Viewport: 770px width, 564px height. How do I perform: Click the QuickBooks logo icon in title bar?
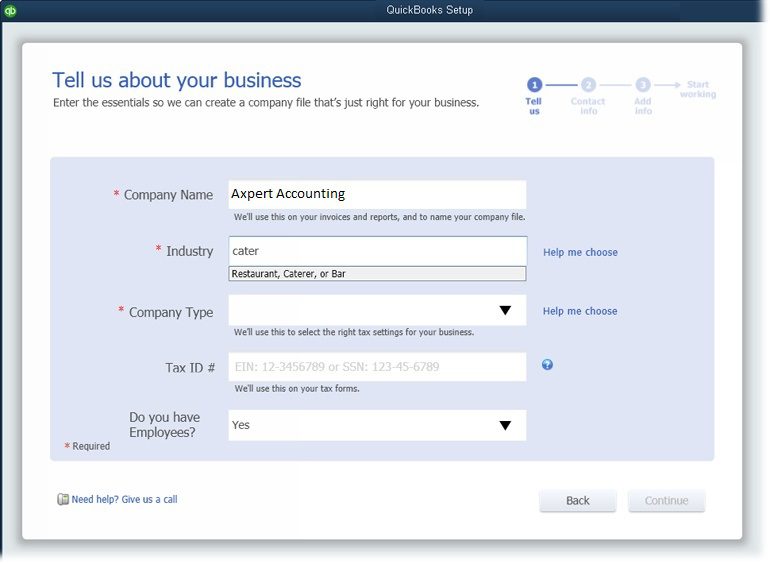[10, 10]
